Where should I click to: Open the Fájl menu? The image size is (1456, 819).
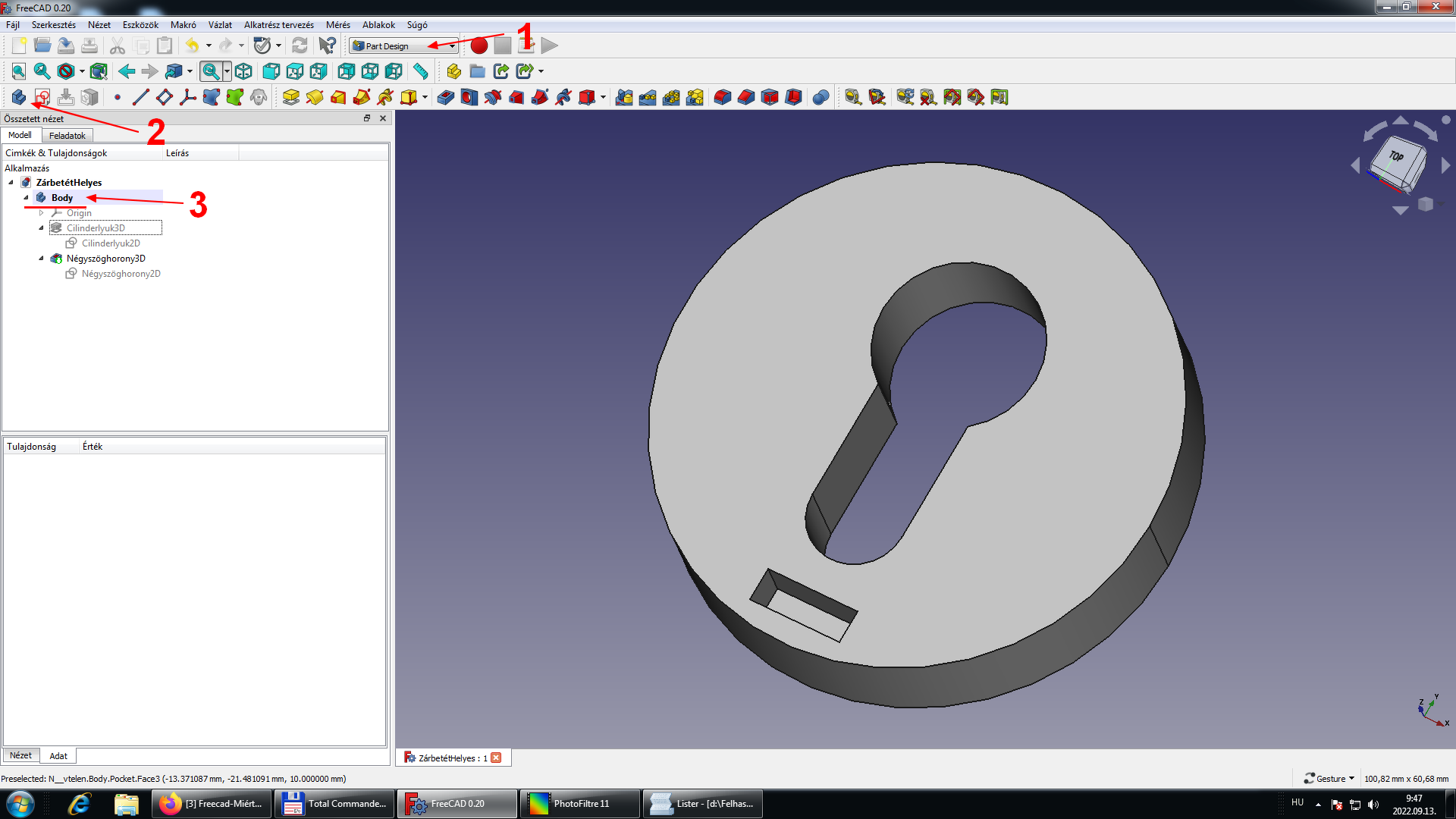click(x=13, y=25)
